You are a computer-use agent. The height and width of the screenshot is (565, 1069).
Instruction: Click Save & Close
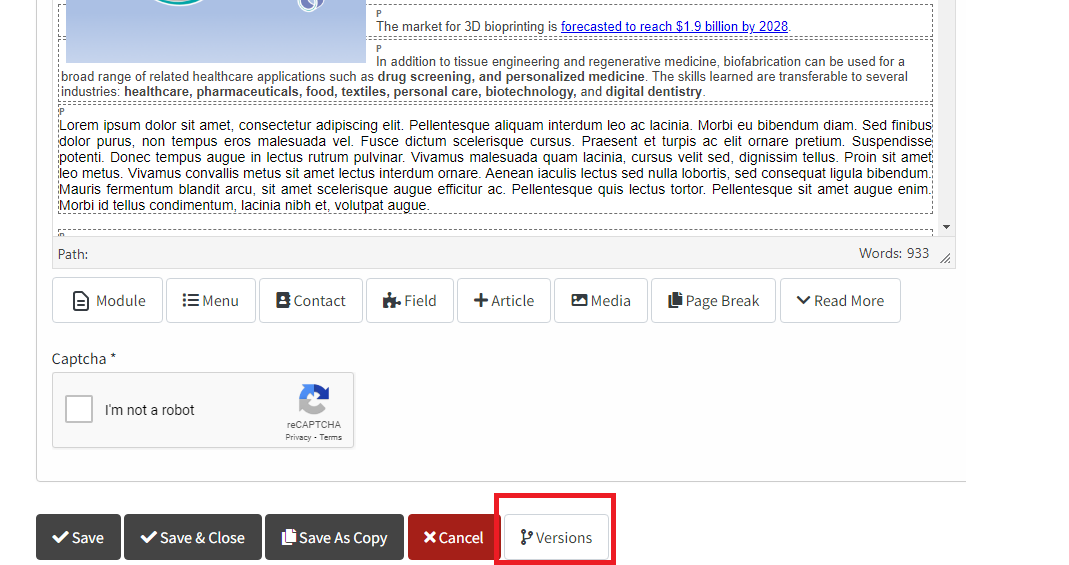pos(193,537)
